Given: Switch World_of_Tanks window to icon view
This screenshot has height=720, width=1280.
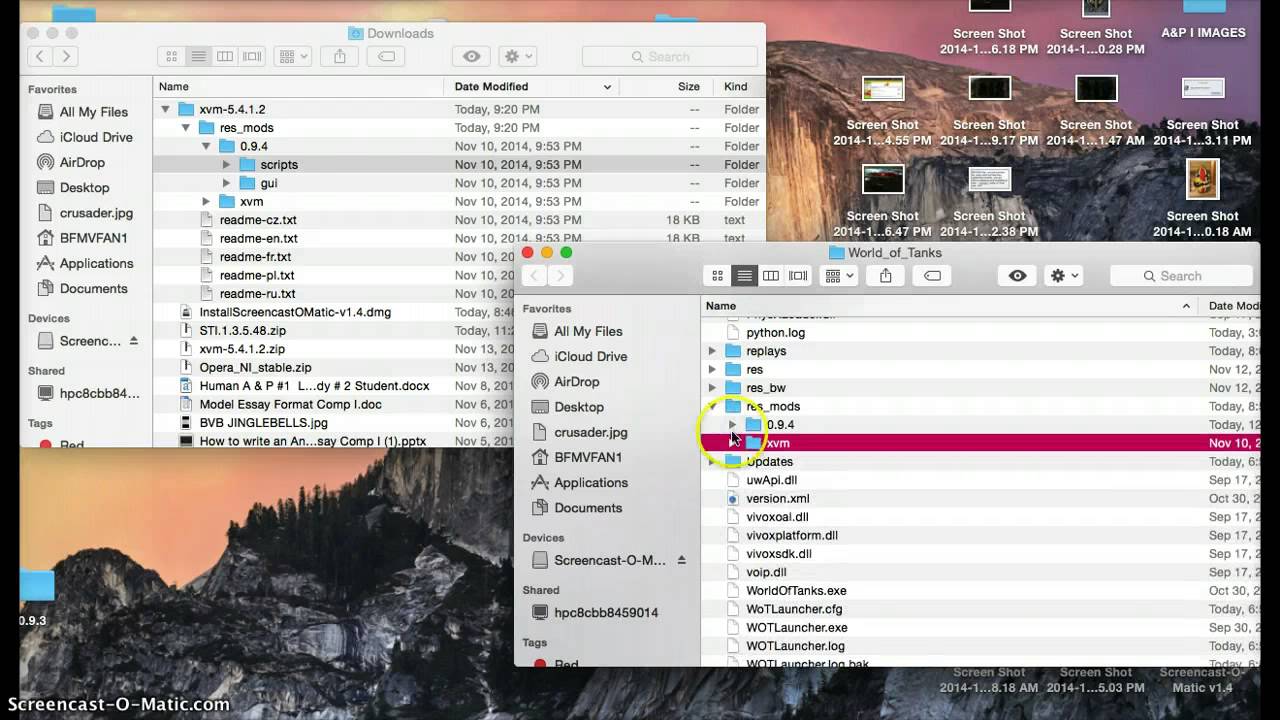Looking at the screenshot, I should (x=717, y=276).
